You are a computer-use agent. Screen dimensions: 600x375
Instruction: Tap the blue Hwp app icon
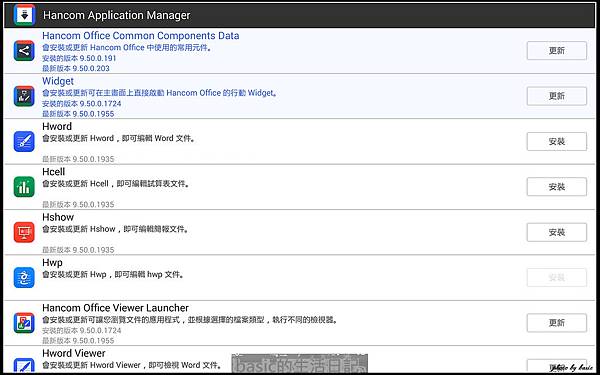click(x=24, y=277)
